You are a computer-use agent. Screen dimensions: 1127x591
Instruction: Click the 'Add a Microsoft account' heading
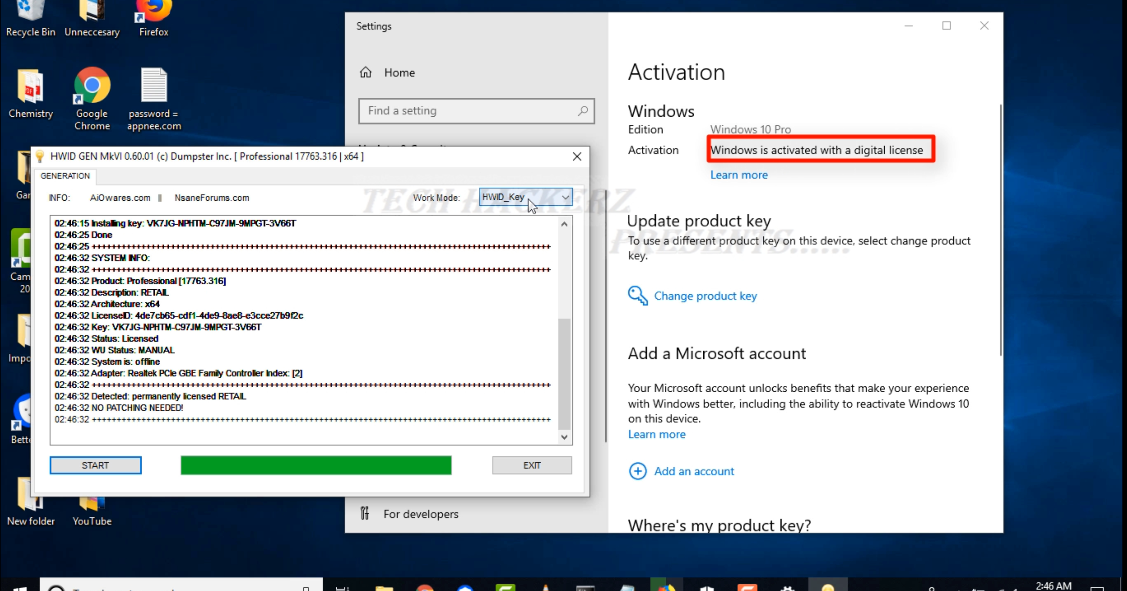(717, 353)
